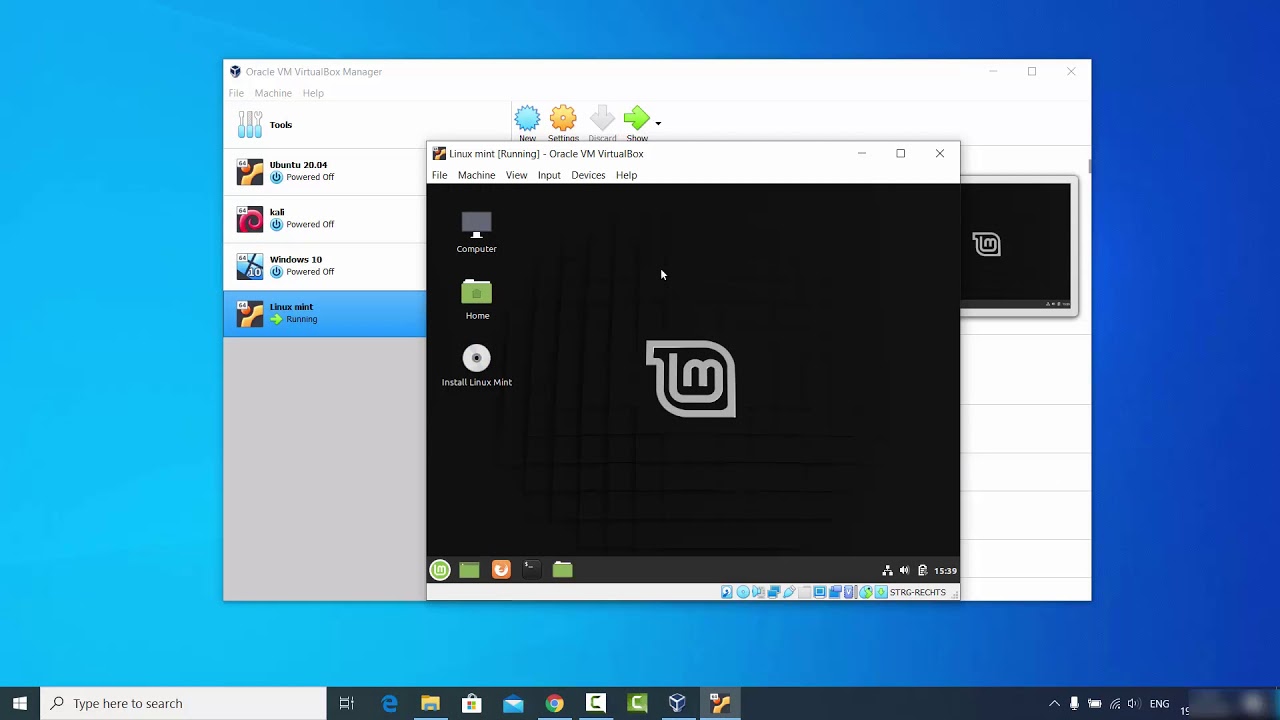
Task: Select the Windows 10 virtual machine
Action: tap(325, 266)
